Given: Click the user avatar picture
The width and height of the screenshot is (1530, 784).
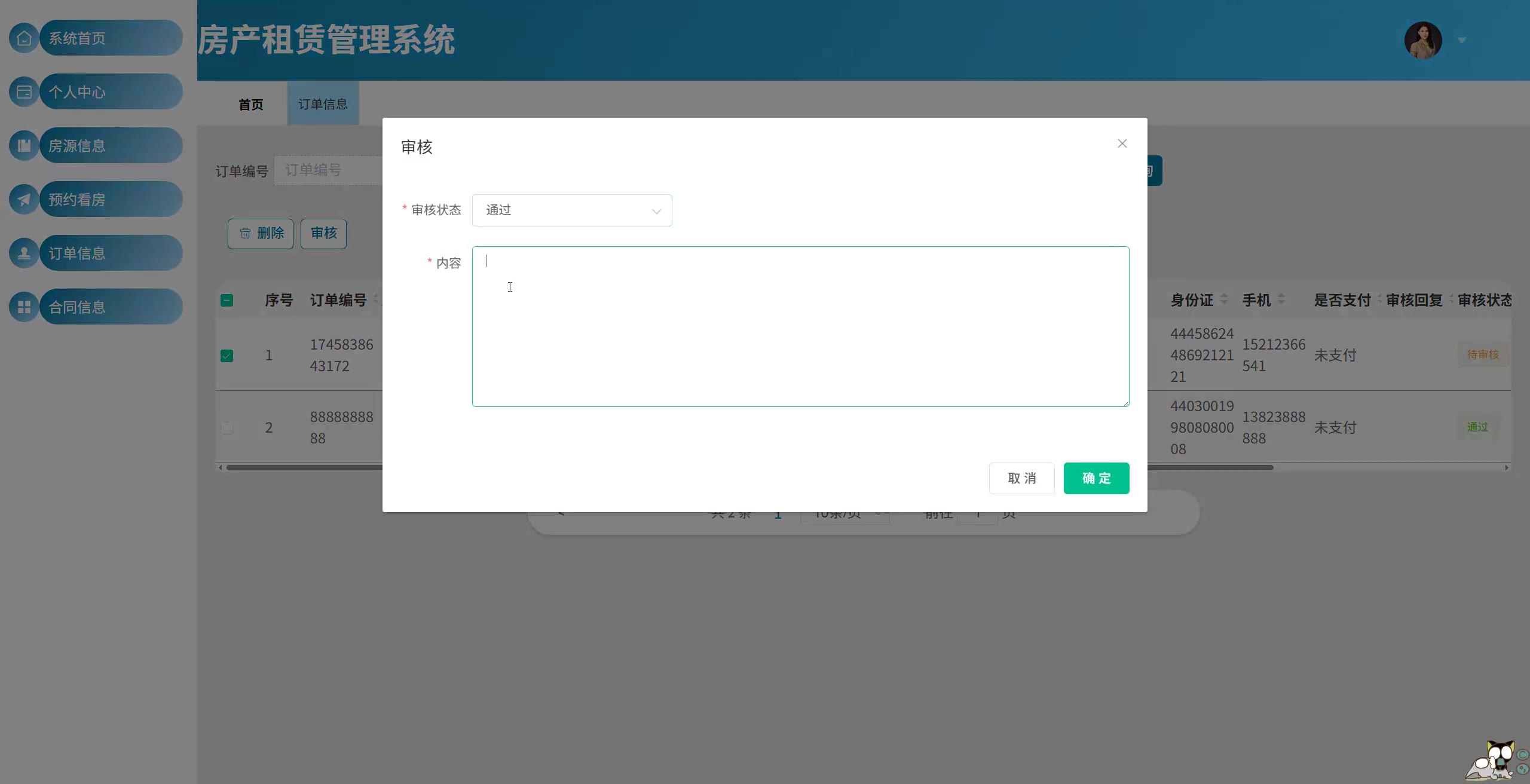Looking at the screenshot, I should coord(1422,40).
